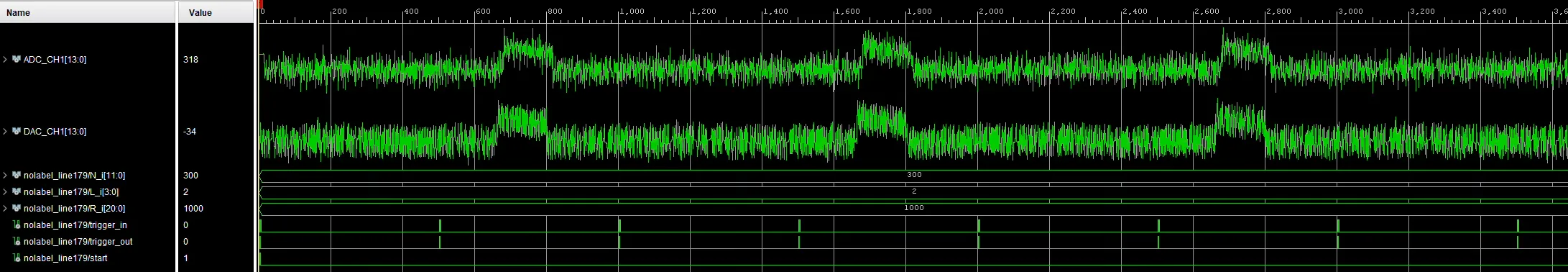Click the start value 1
This screenshot has width=1568, height=272.
[x=185, y=258]
